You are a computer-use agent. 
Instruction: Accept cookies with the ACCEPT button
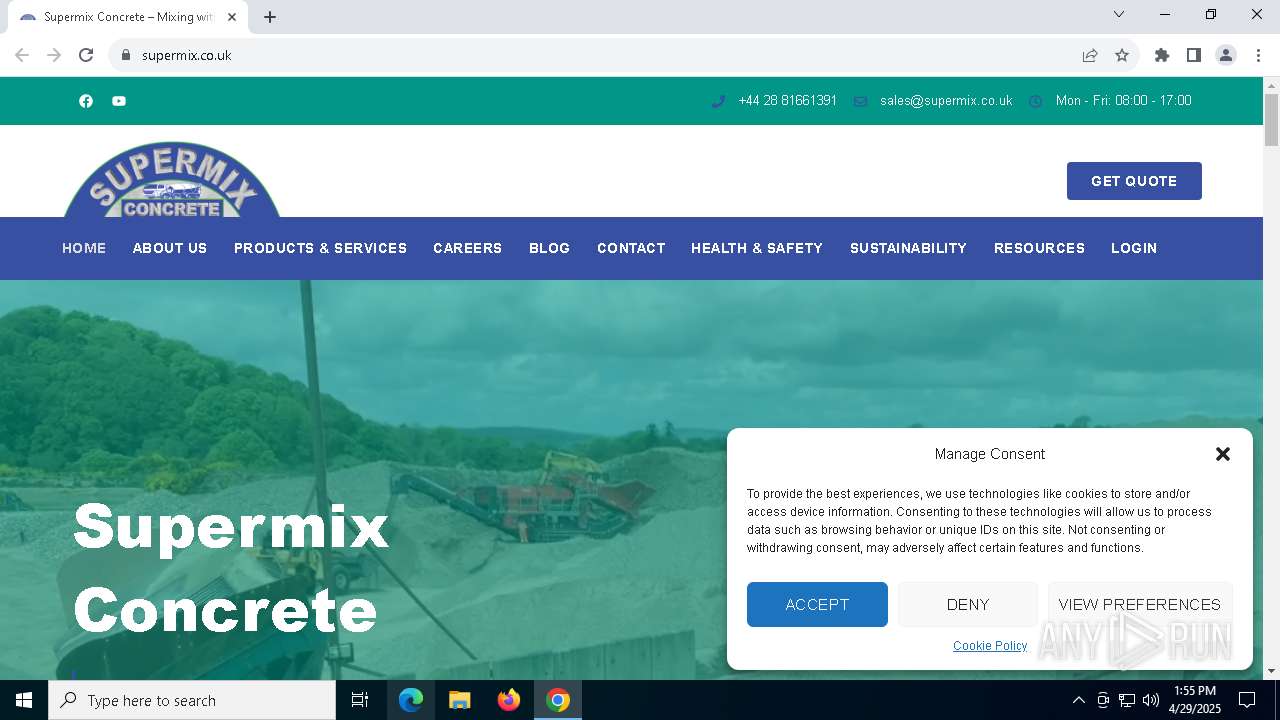pyautogui.click(x=817, y=604)
